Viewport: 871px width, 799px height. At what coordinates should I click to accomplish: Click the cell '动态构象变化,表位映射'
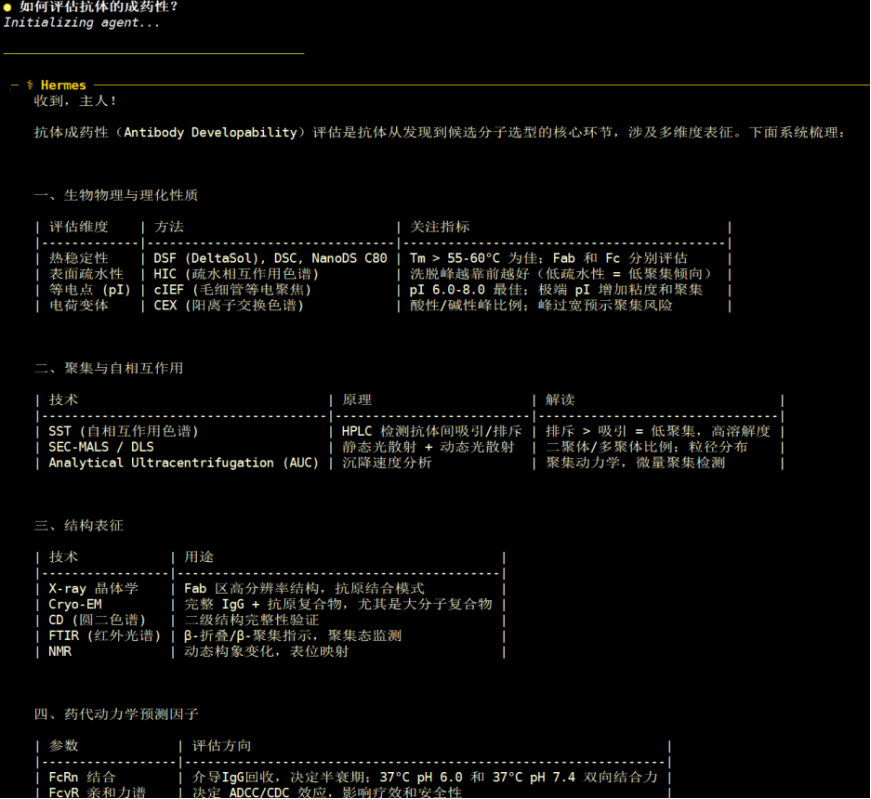pos(267,652)
